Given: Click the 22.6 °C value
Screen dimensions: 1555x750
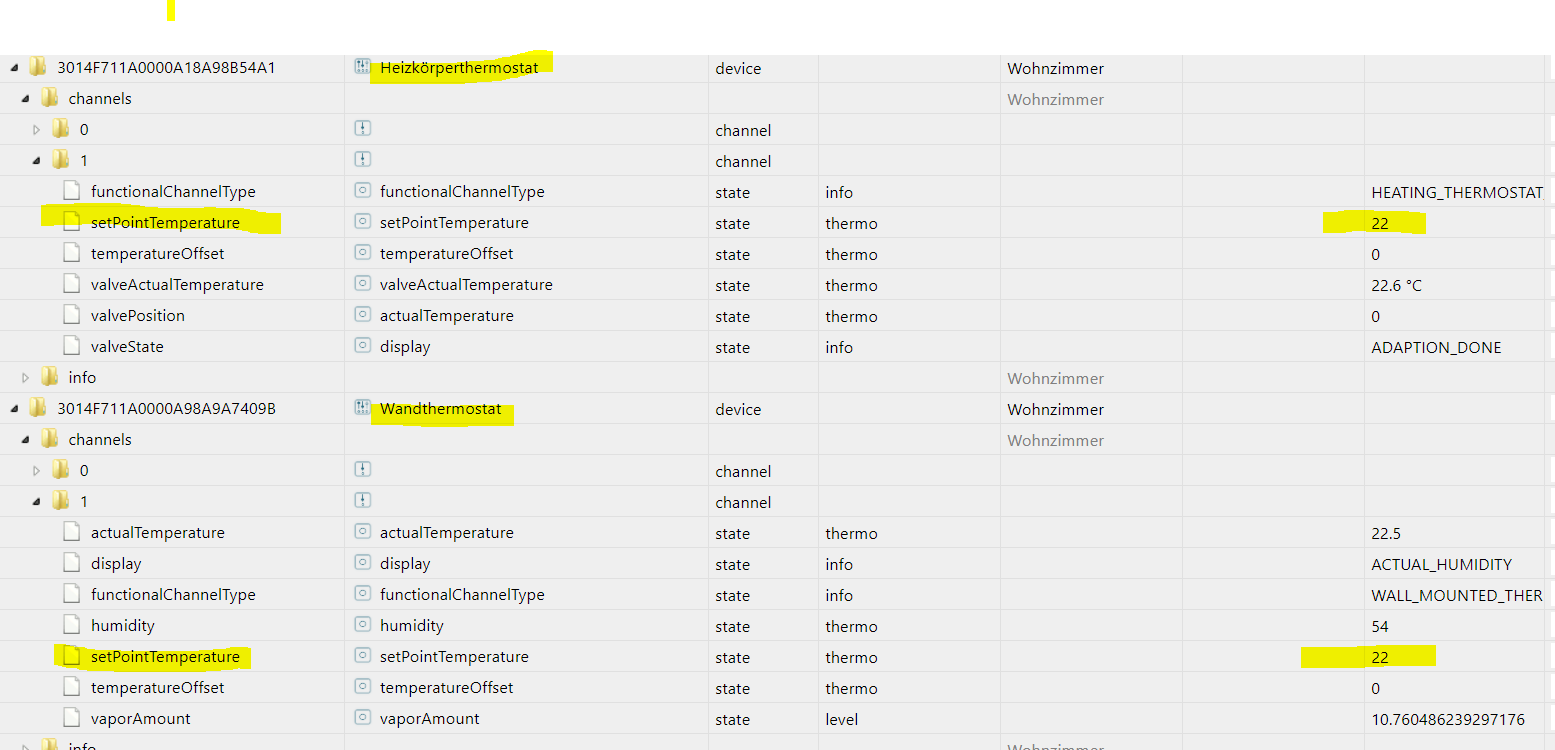Looking at the screenshot, I should (1396, 285).
